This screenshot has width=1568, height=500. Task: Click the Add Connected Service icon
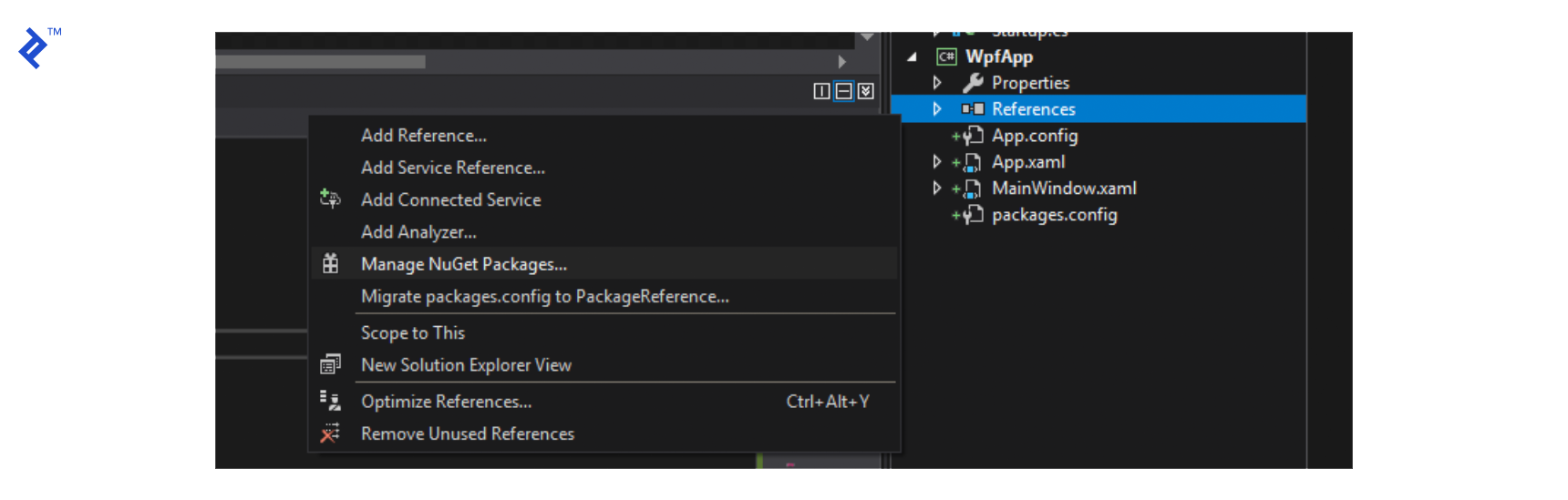(x=330, y=199)
